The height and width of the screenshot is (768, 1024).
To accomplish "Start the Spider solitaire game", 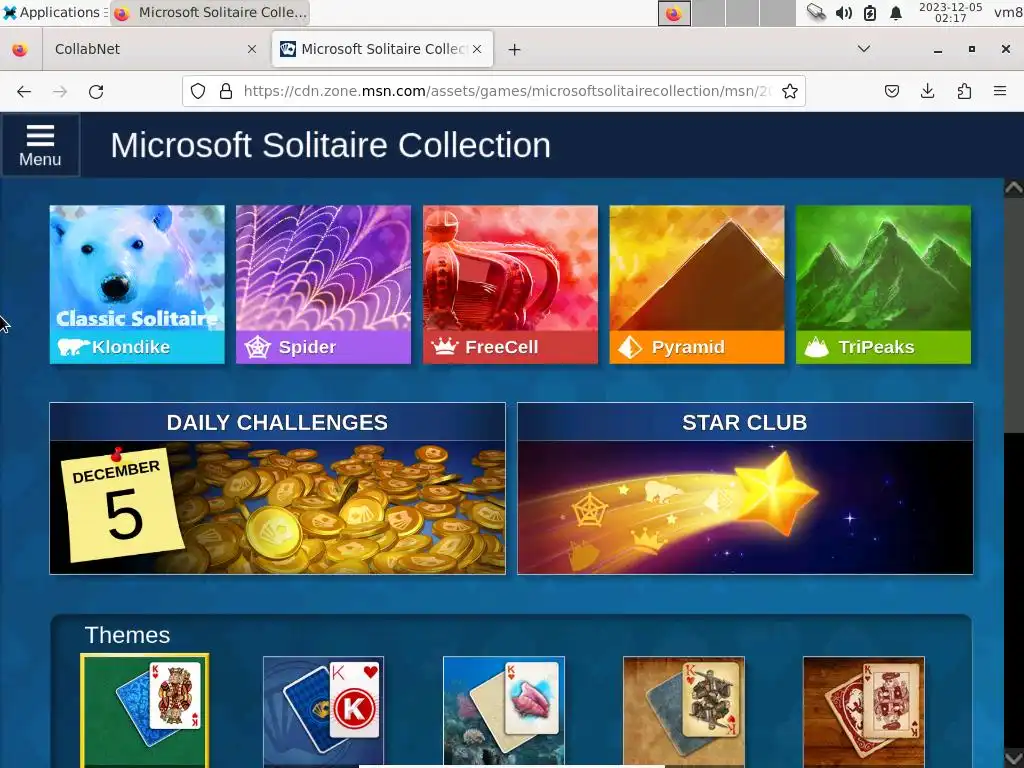I will click(x=323, y=284).
